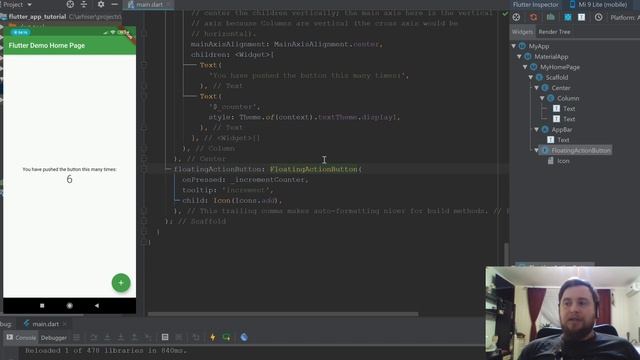The image size is (640, 360).
Task: Click the step out debug icon
Action: 134,337
